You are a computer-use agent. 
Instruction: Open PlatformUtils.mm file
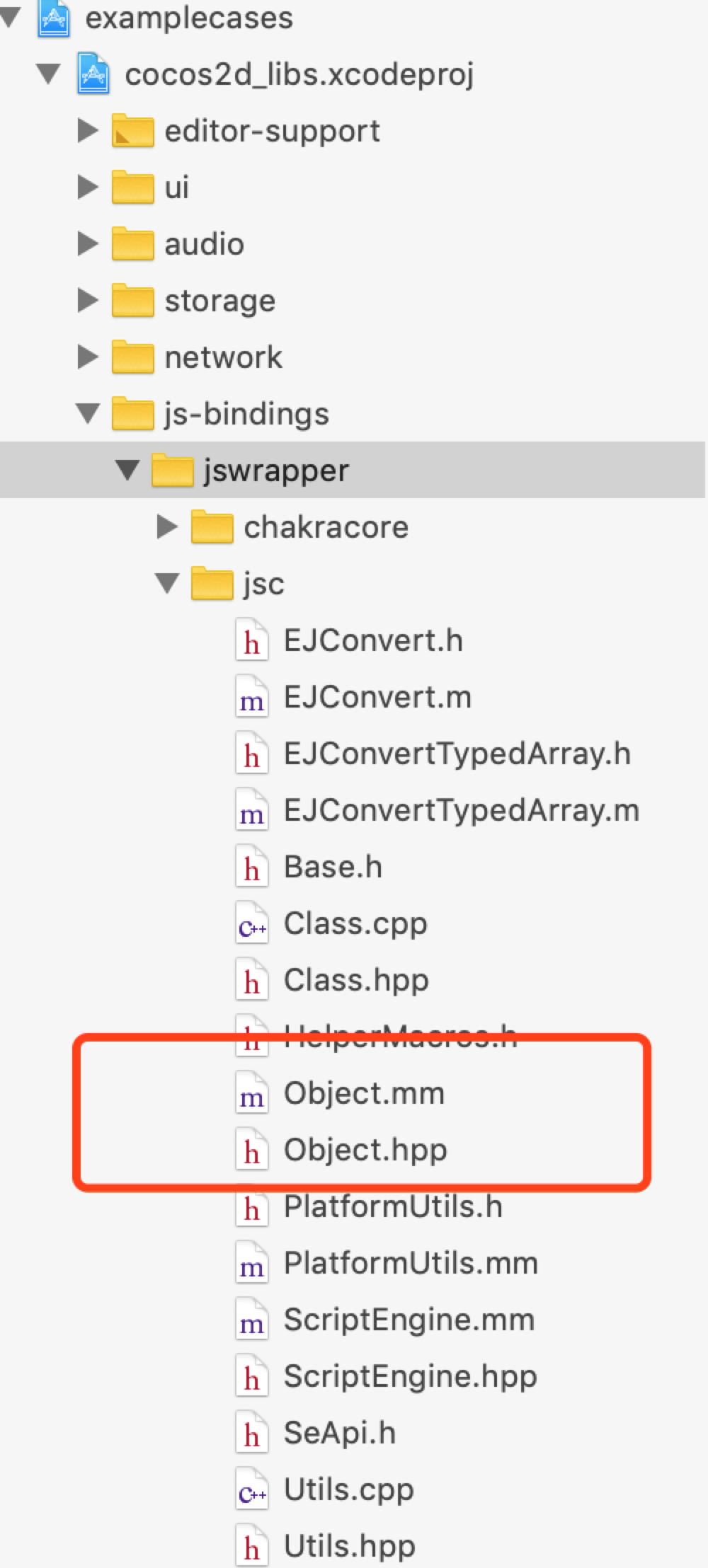411,1264
